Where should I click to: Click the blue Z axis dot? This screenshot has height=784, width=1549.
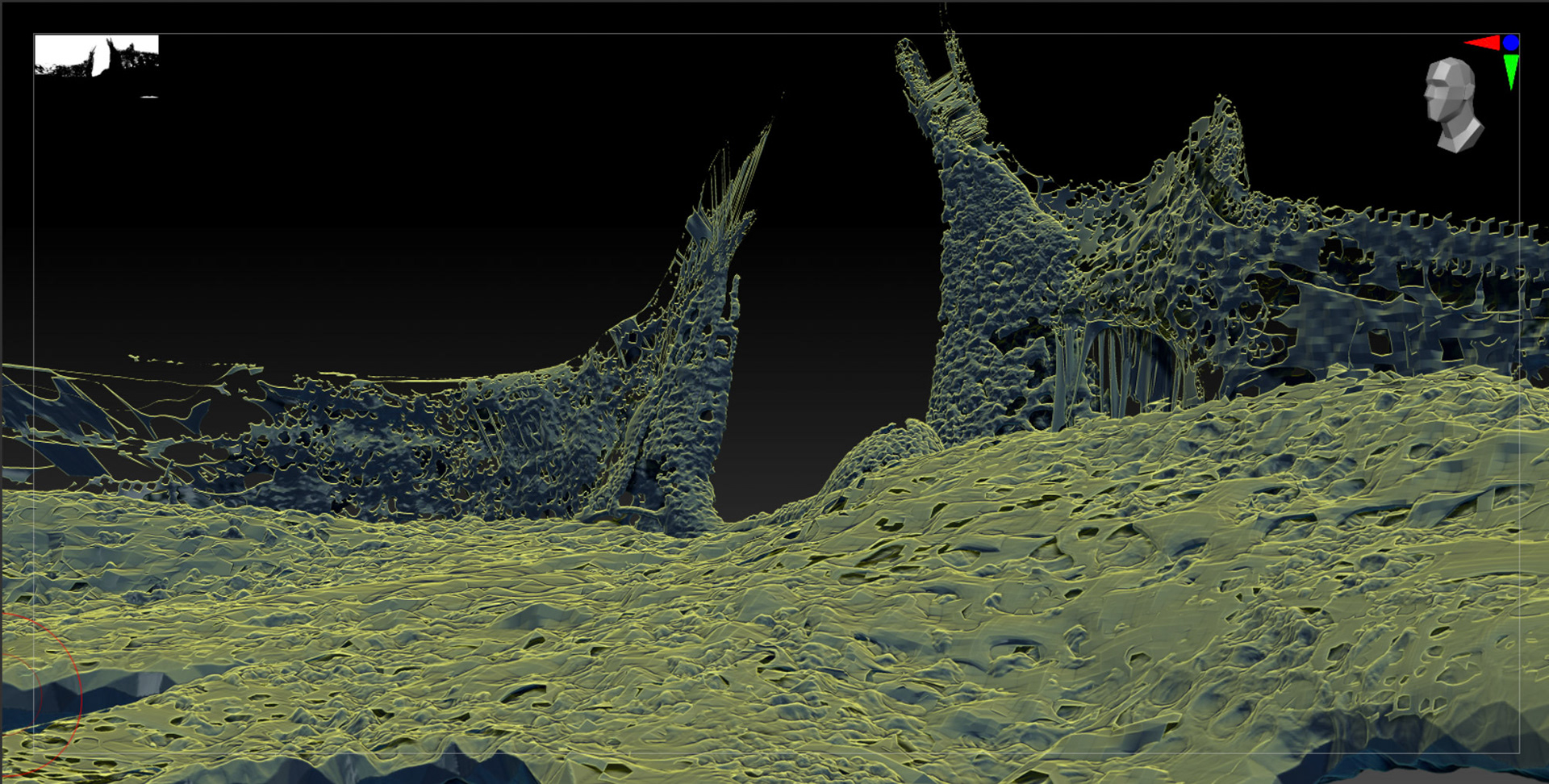pos(1511,43)
